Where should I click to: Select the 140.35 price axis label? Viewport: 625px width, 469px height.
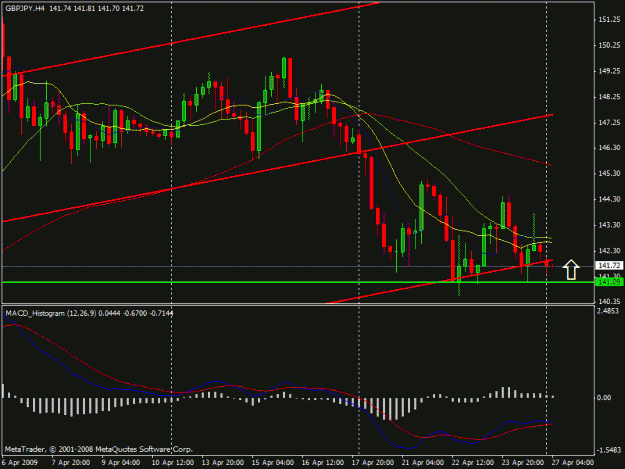pos(609,301)
